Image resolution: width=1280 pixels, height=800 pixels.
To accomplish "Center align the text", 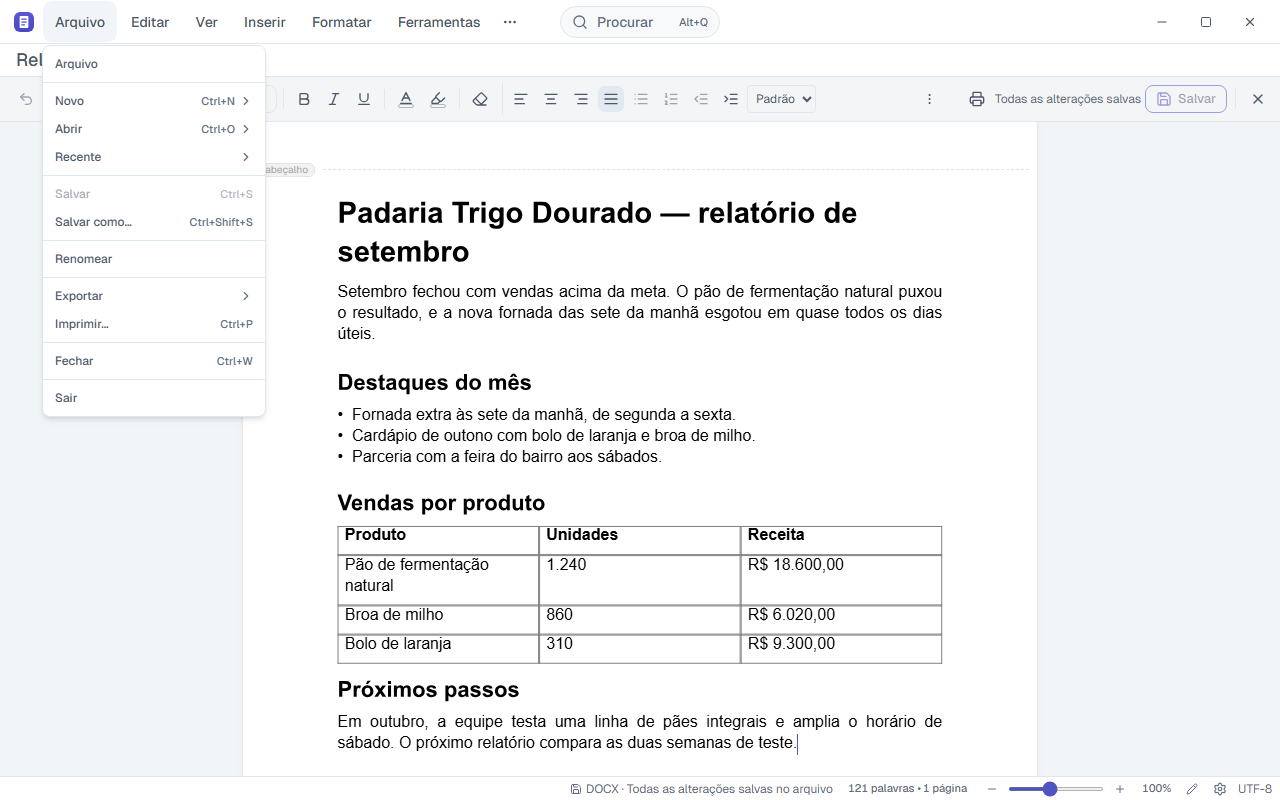I will 550,99.
